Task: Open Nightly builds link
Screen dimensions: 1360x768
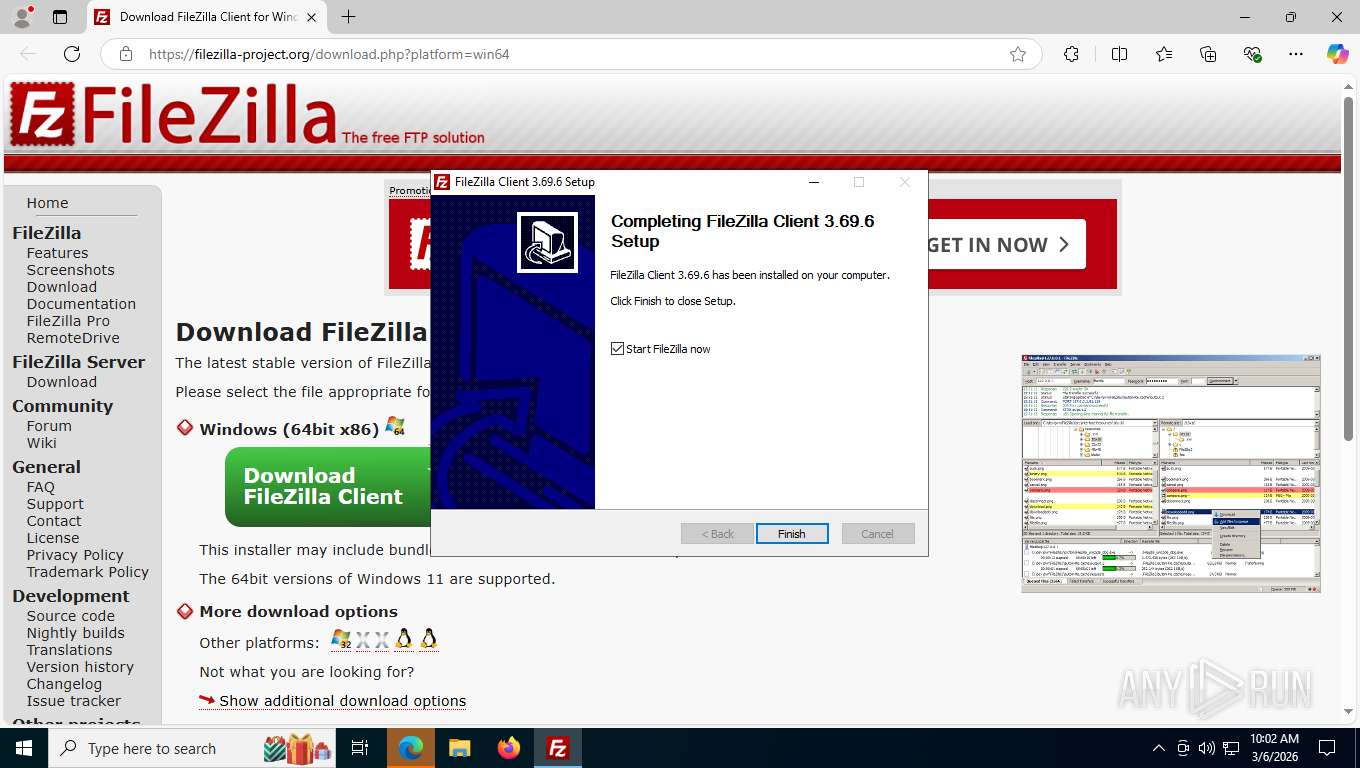Action: pos(76,633)
